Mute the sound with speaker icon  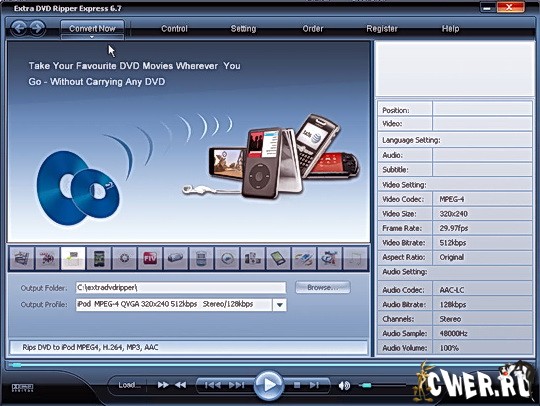coord(344,385)
